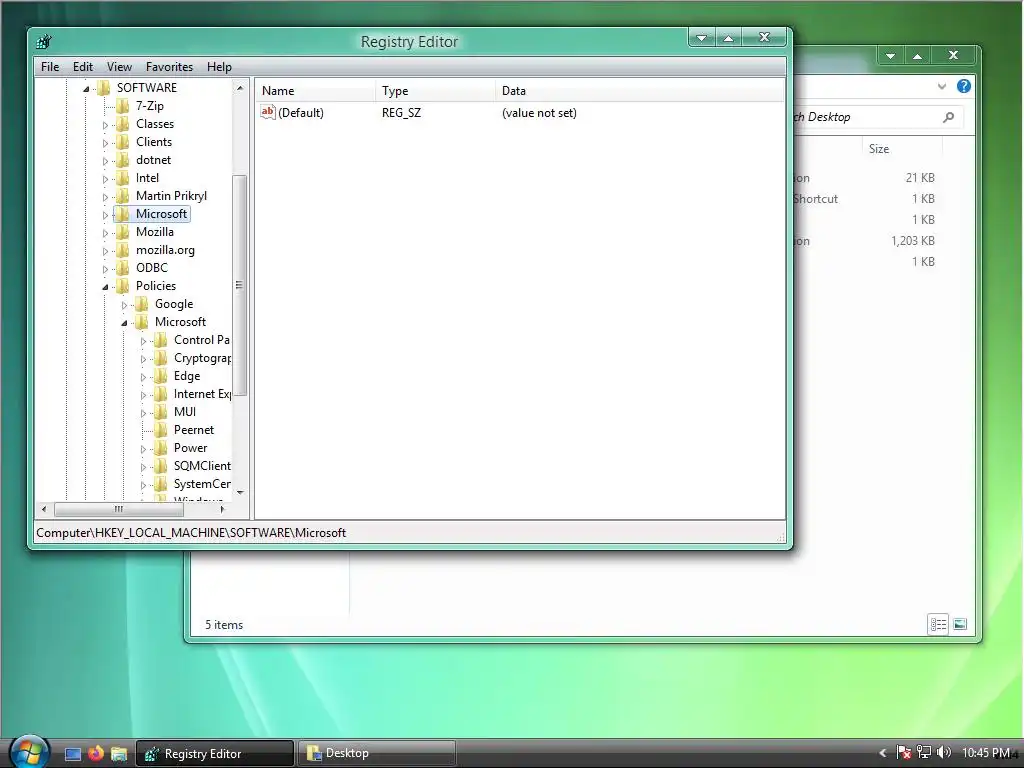Select the 7-Zip folder icon

[x=122, y=106]
